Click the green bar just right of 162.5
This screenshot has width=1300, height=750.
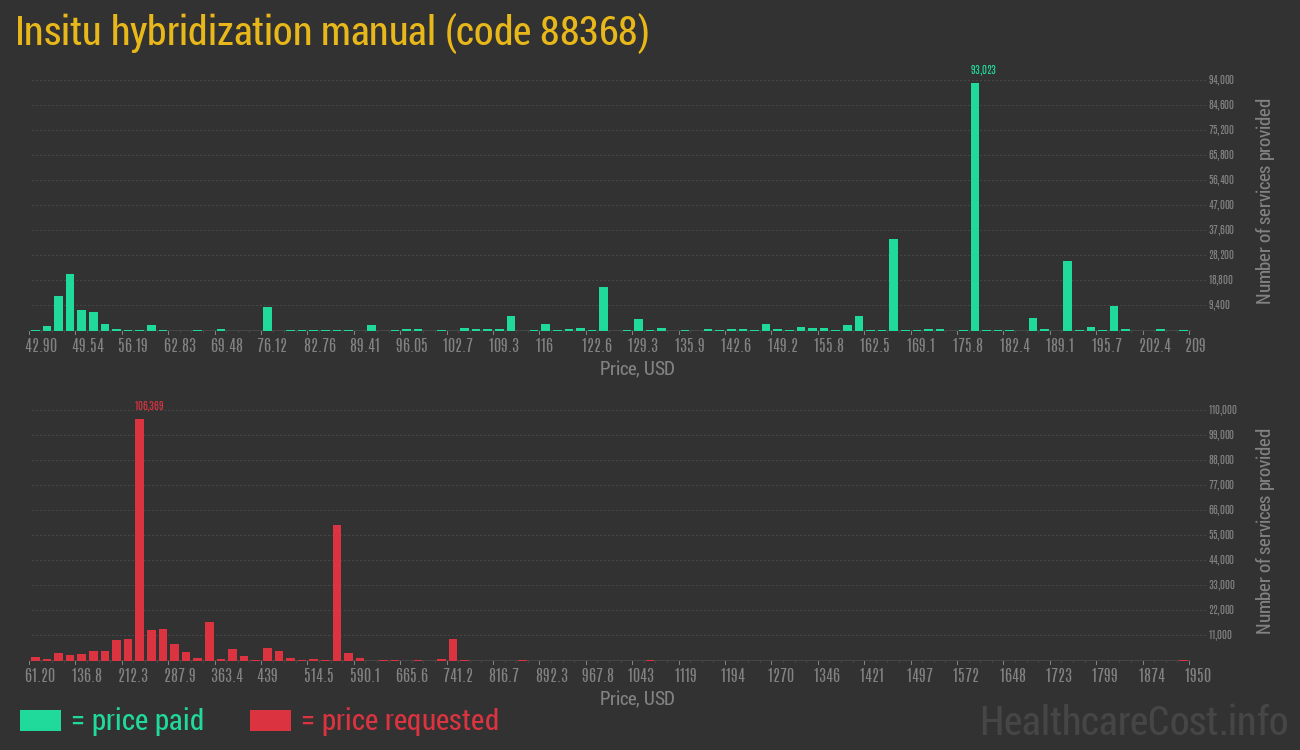click(893, 285)
